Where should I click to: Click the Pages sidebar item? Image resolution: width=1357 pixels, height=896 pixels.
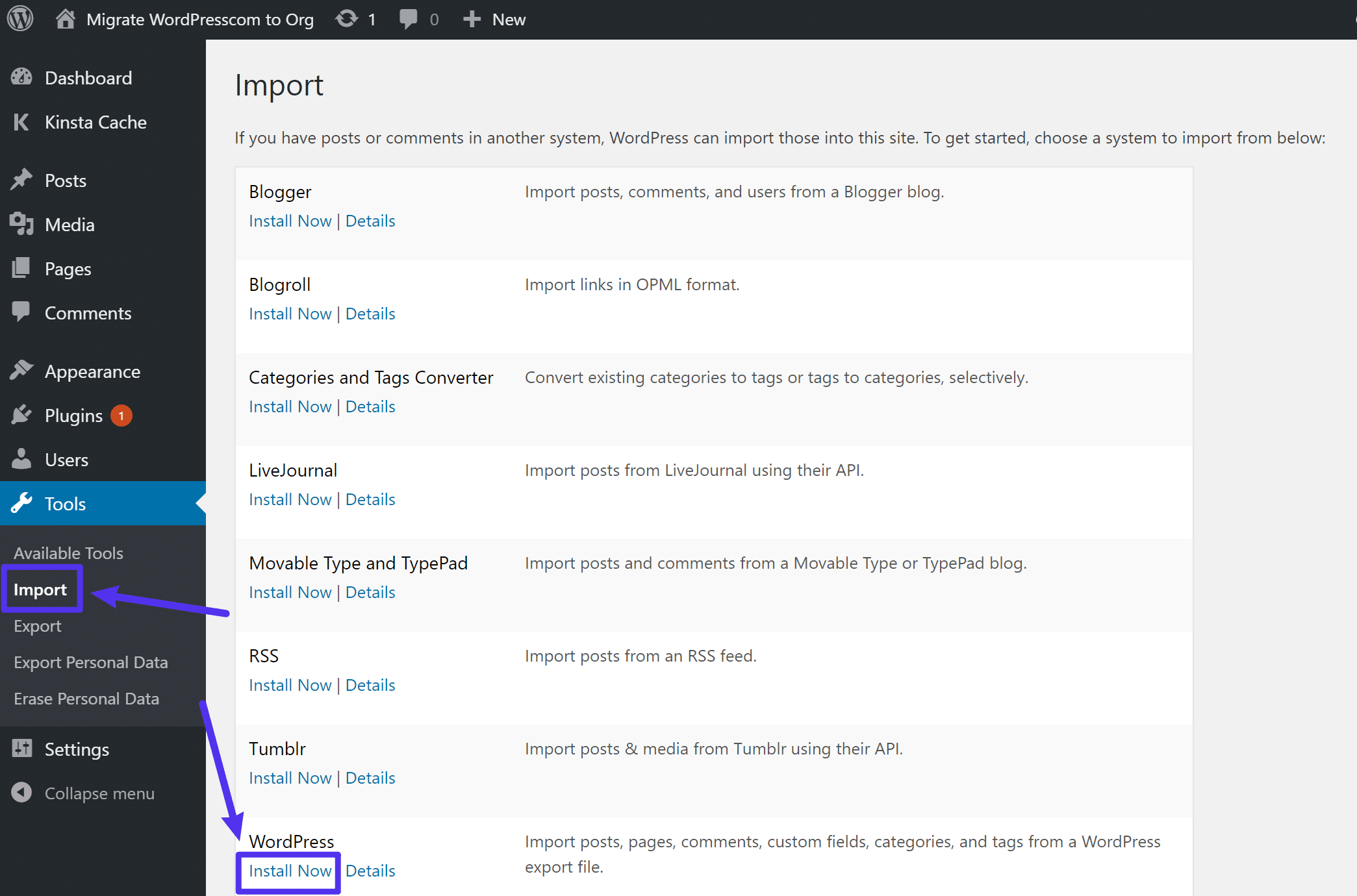[68, 268]
